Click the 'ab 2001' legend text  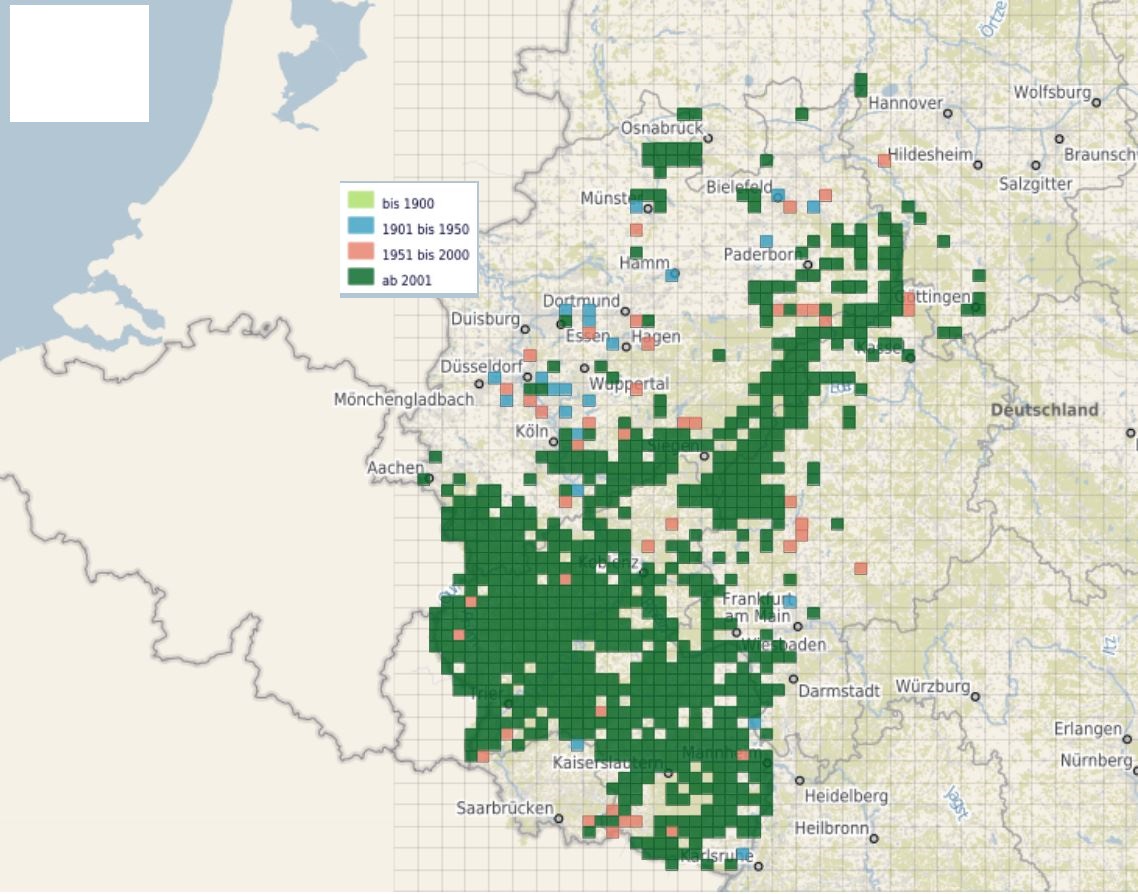tap(406, 281)
